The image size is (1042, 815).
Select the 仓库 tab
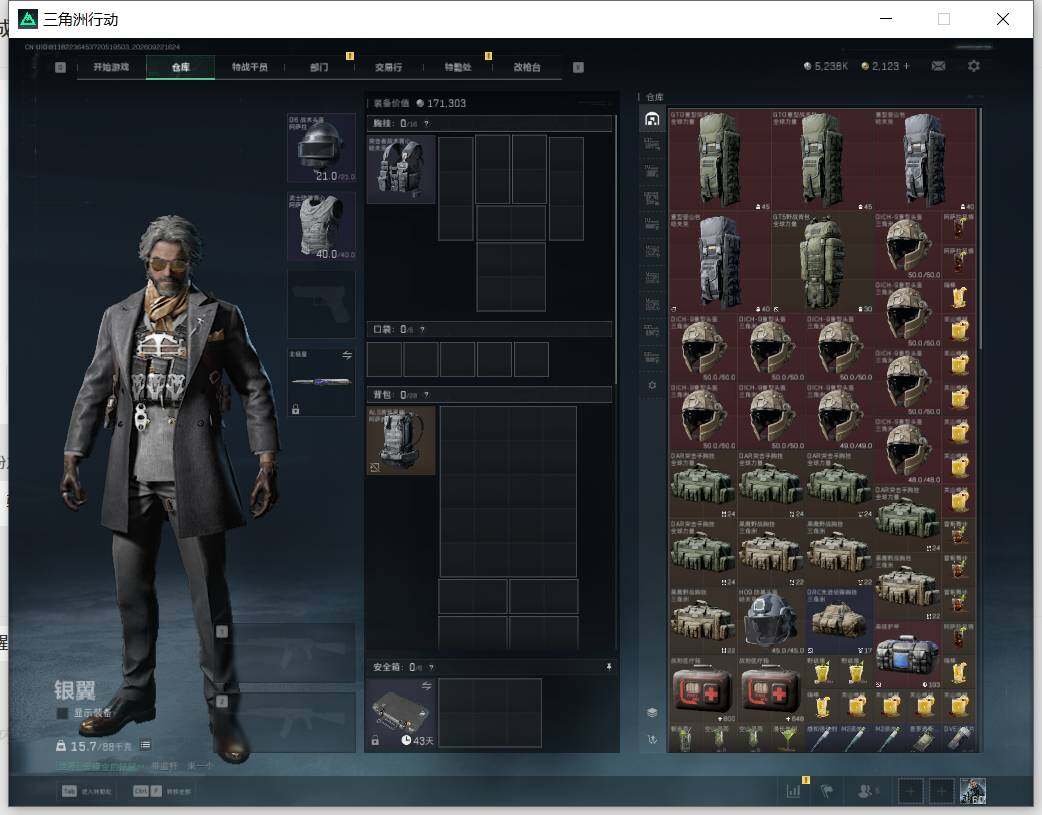pos(181,67)
